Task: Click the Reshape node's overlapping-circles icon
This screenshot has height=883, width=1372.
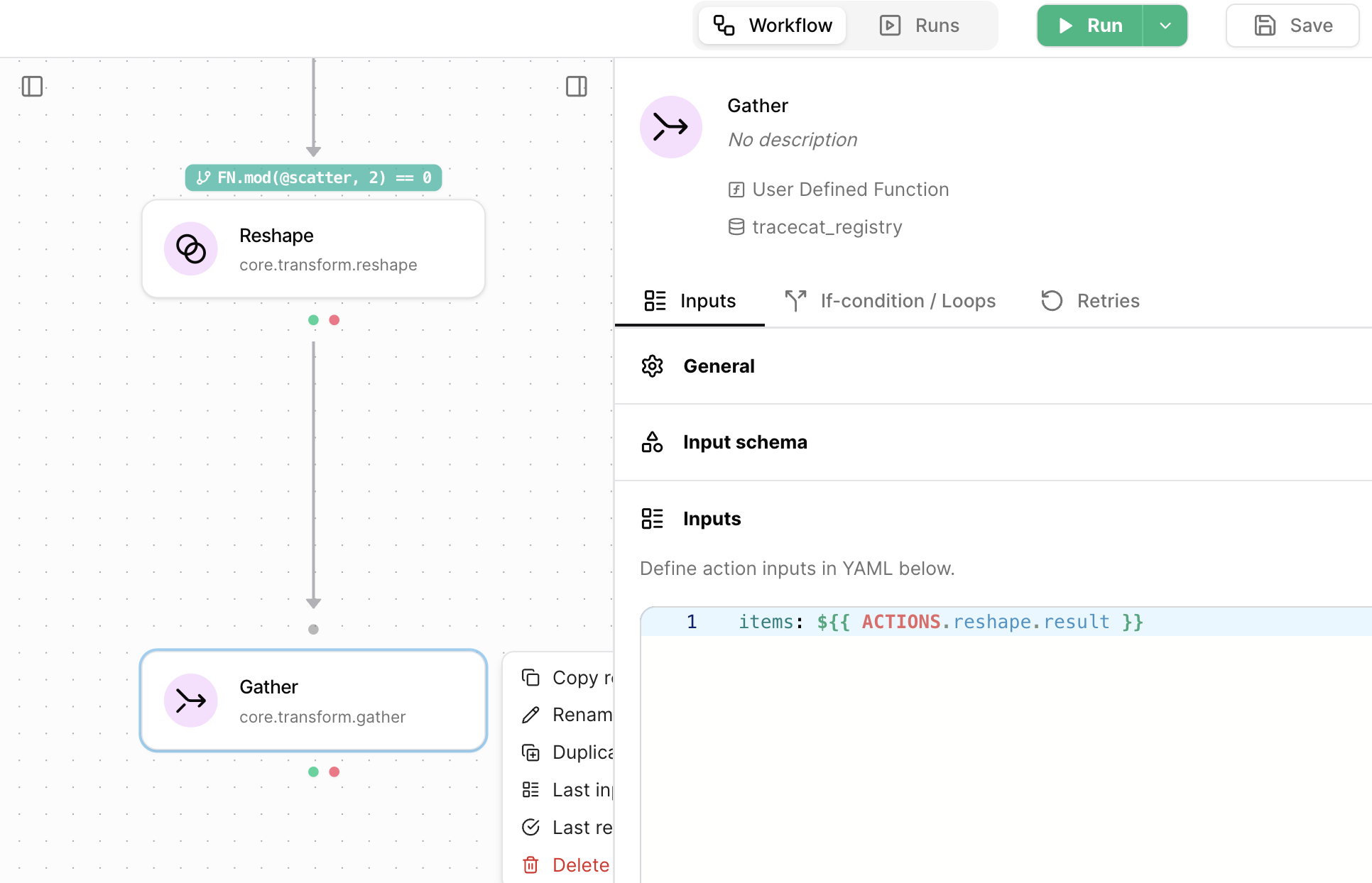Action: pos(191,248)
